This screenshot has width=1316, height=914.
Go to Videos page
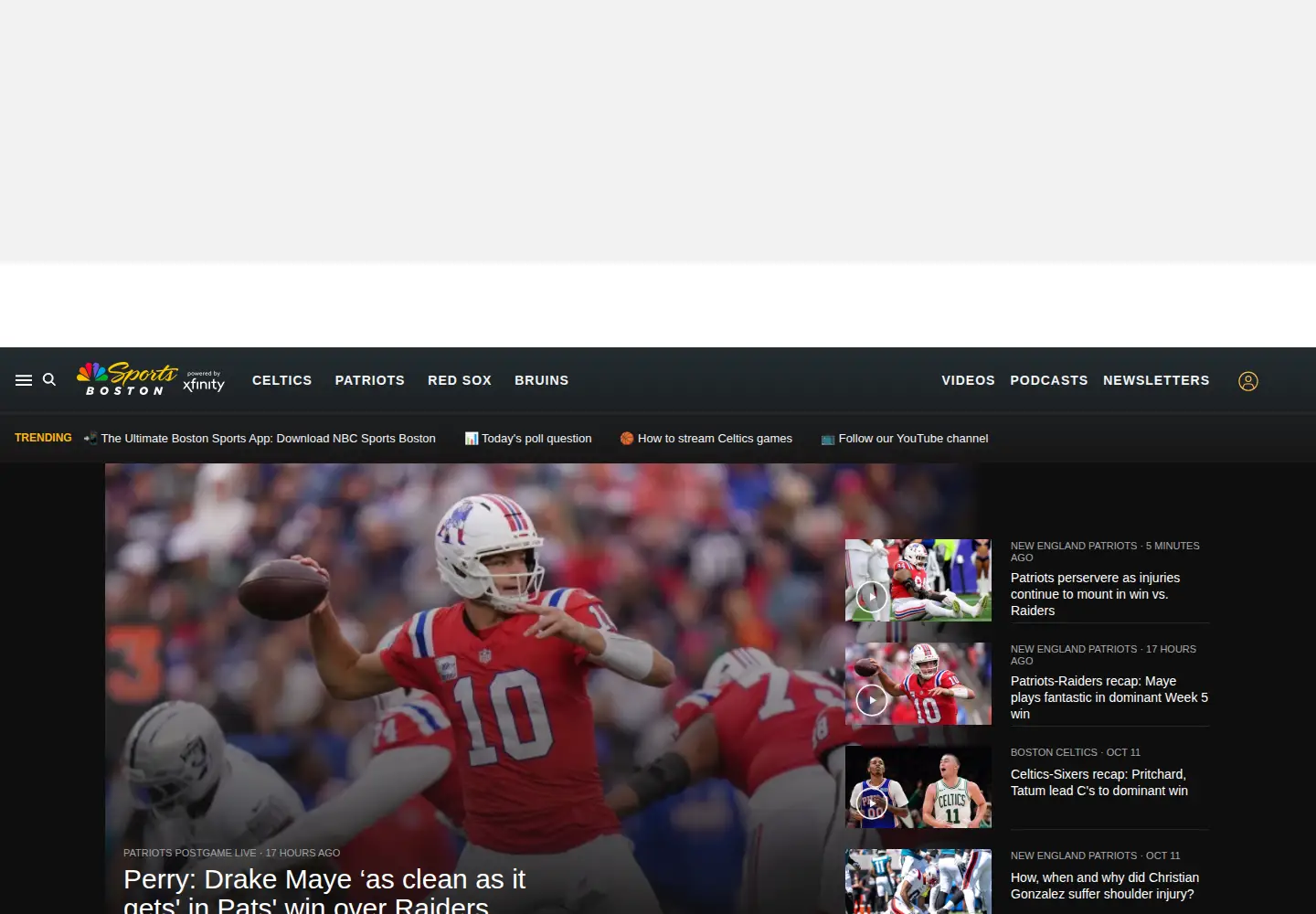tap(968, 380)
